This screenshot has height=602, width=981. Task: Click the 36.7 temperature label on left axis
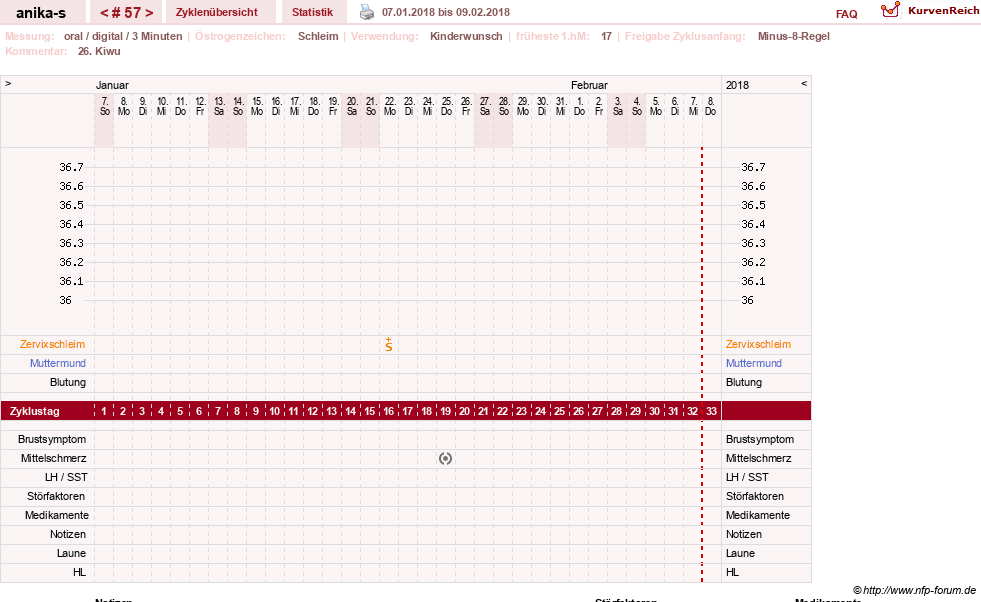click(71, 167)
